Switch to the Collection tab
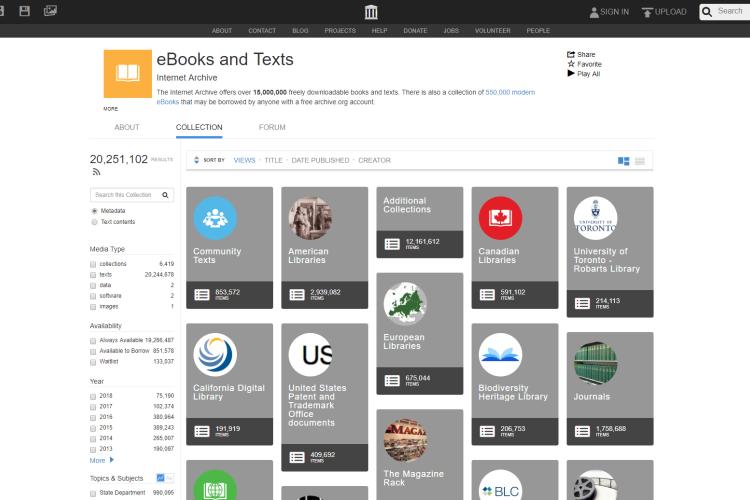The height and width of the screenshot is (500, 750). coord(199,127)
